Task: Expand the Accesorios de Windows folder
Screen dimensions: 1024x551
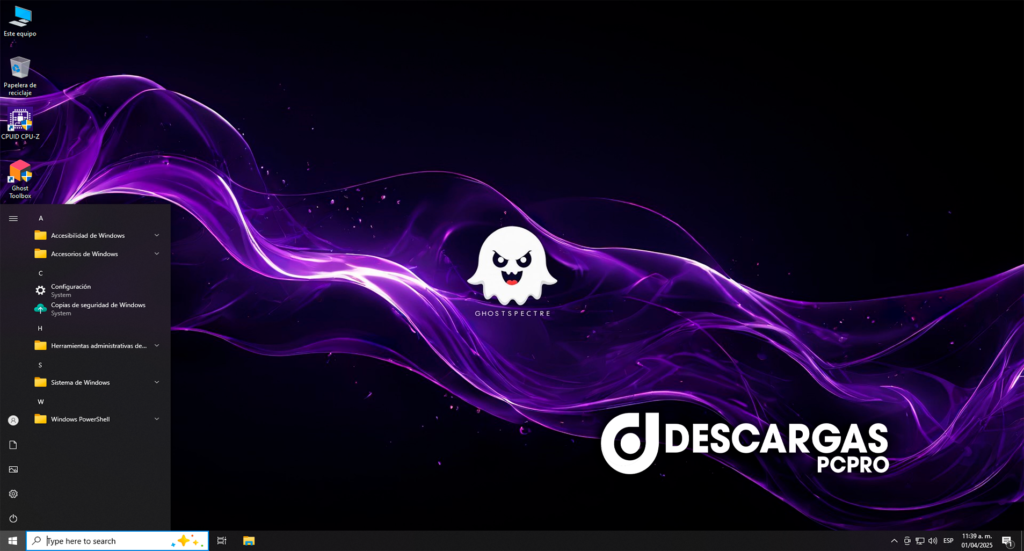Action: (157, 254)
